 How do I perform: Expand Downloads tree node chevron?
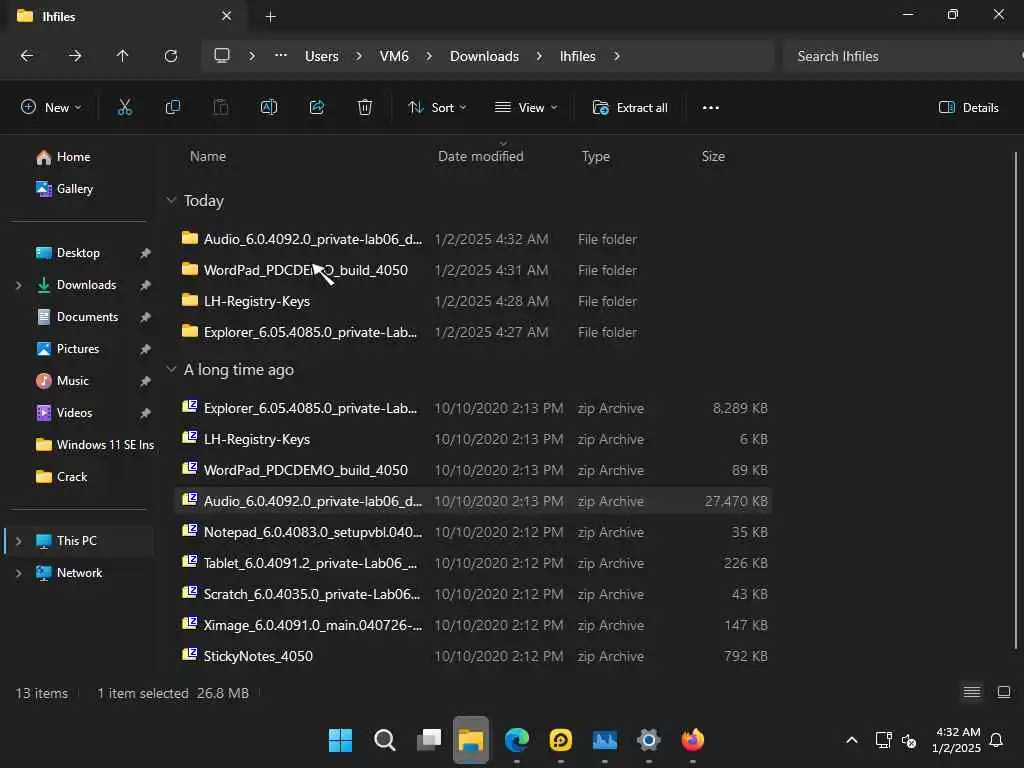(18, 285)
